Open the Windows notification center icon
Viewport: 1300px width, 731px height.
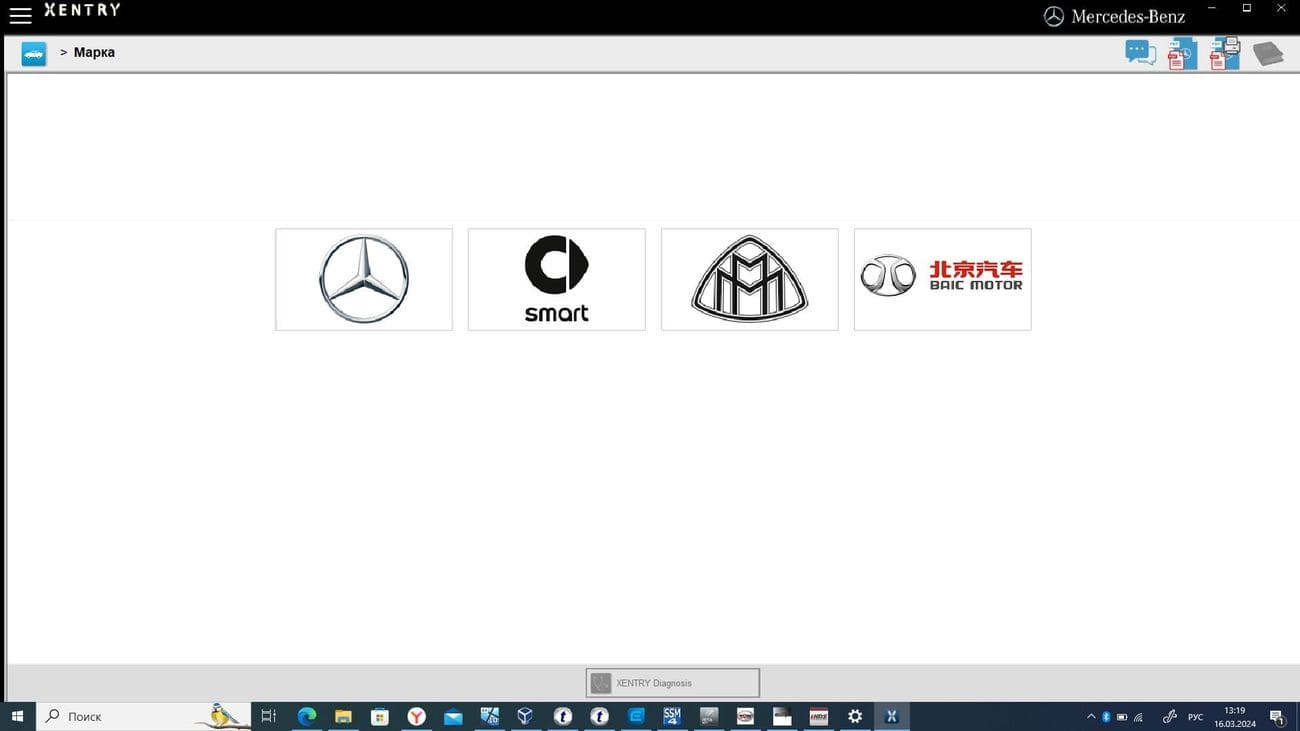[1277, 717]
